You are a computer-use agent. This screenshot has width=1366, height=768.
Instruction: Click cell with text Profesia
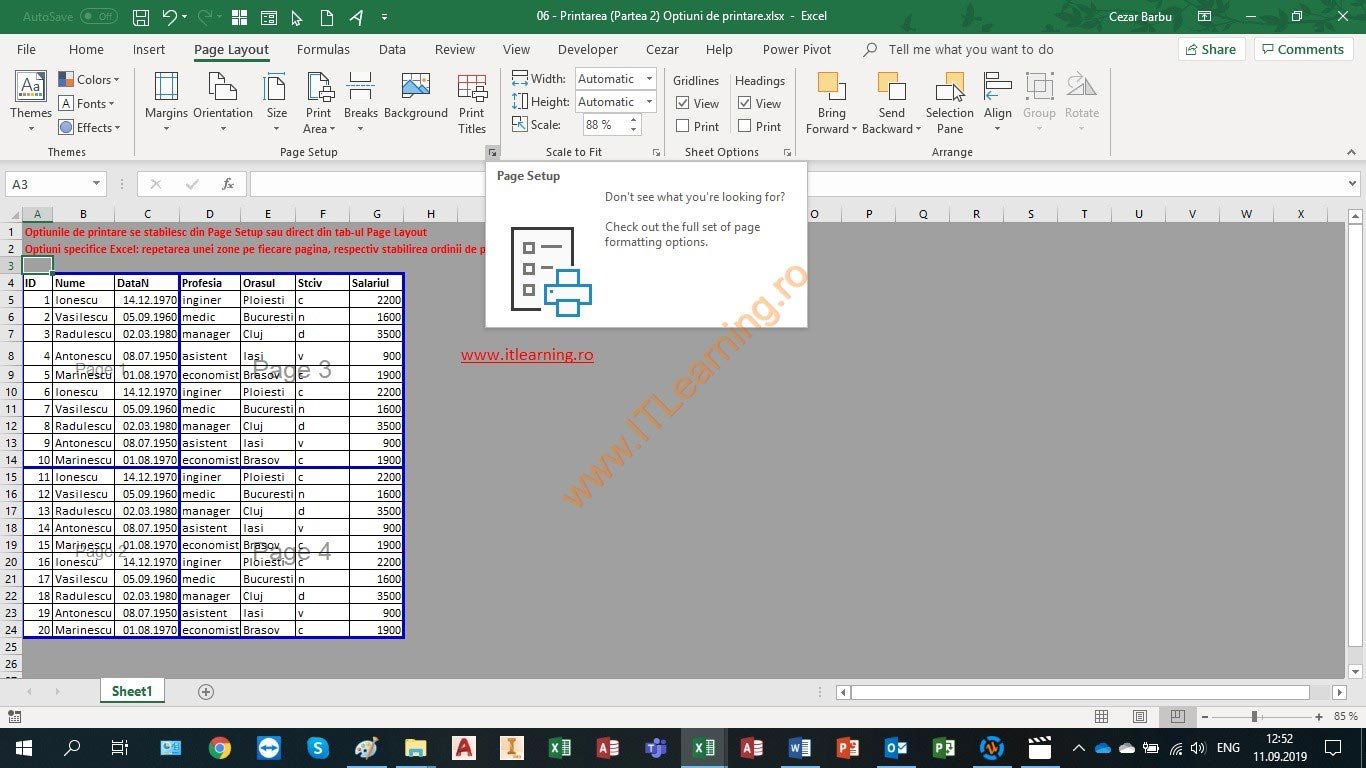click(x=210, y=283)
